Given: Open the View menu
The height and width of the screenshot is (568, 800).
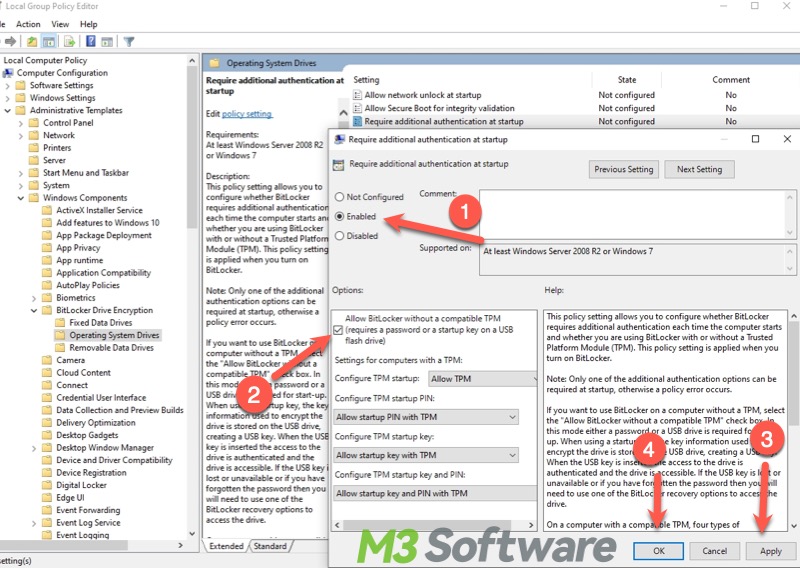Looking at the screenshot, I should (60, 24).
